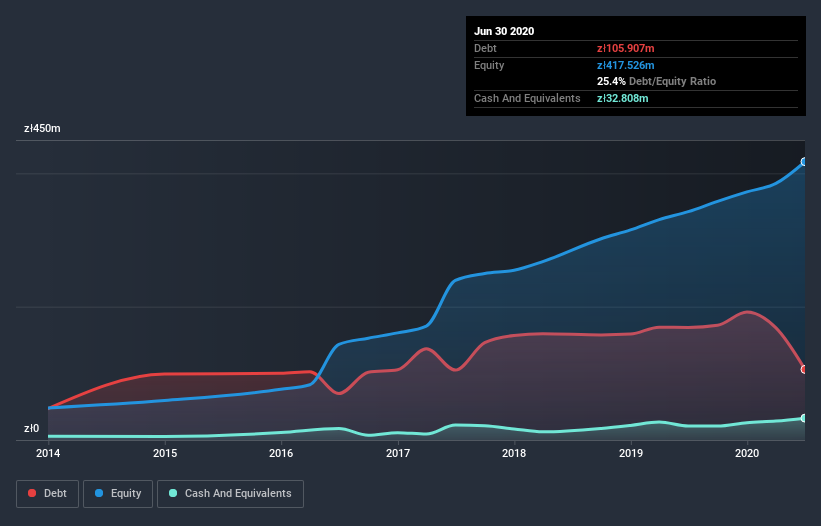Click the zł450m y-axis label
Viewport: 821px width, 526px height.
42,129
